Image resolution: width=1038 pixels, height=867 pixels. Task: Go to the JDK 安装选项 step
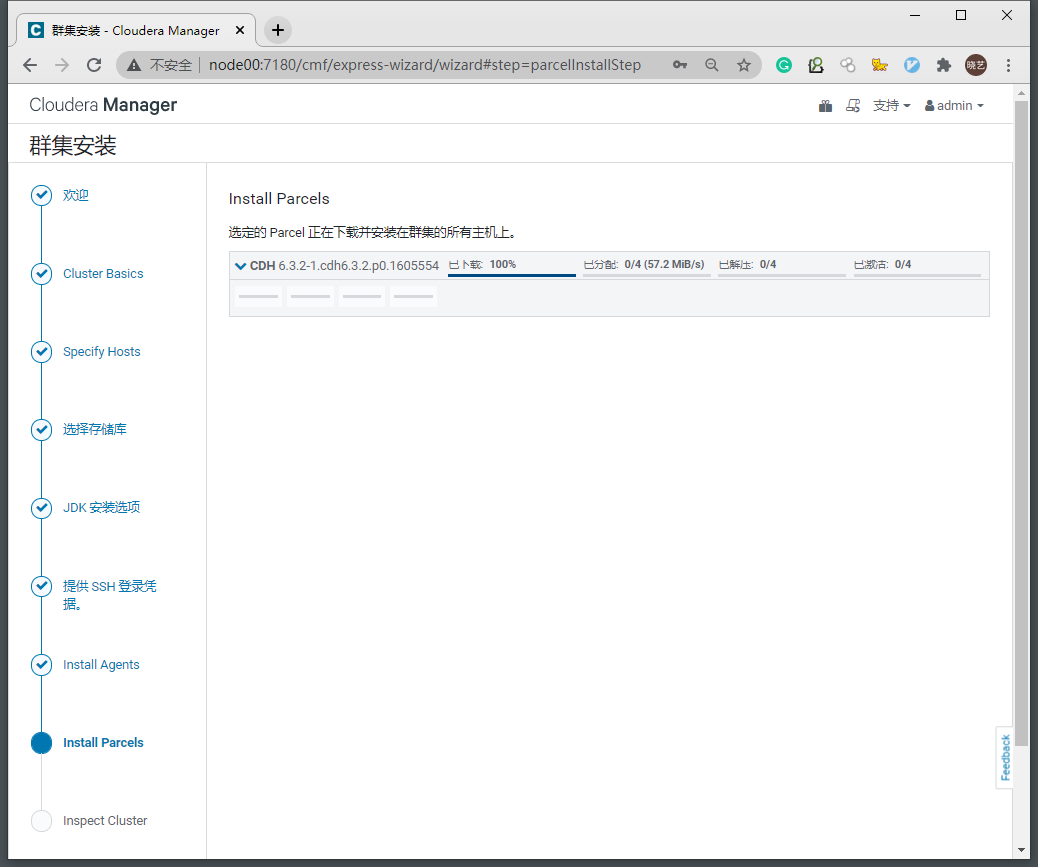click(101, 508)
